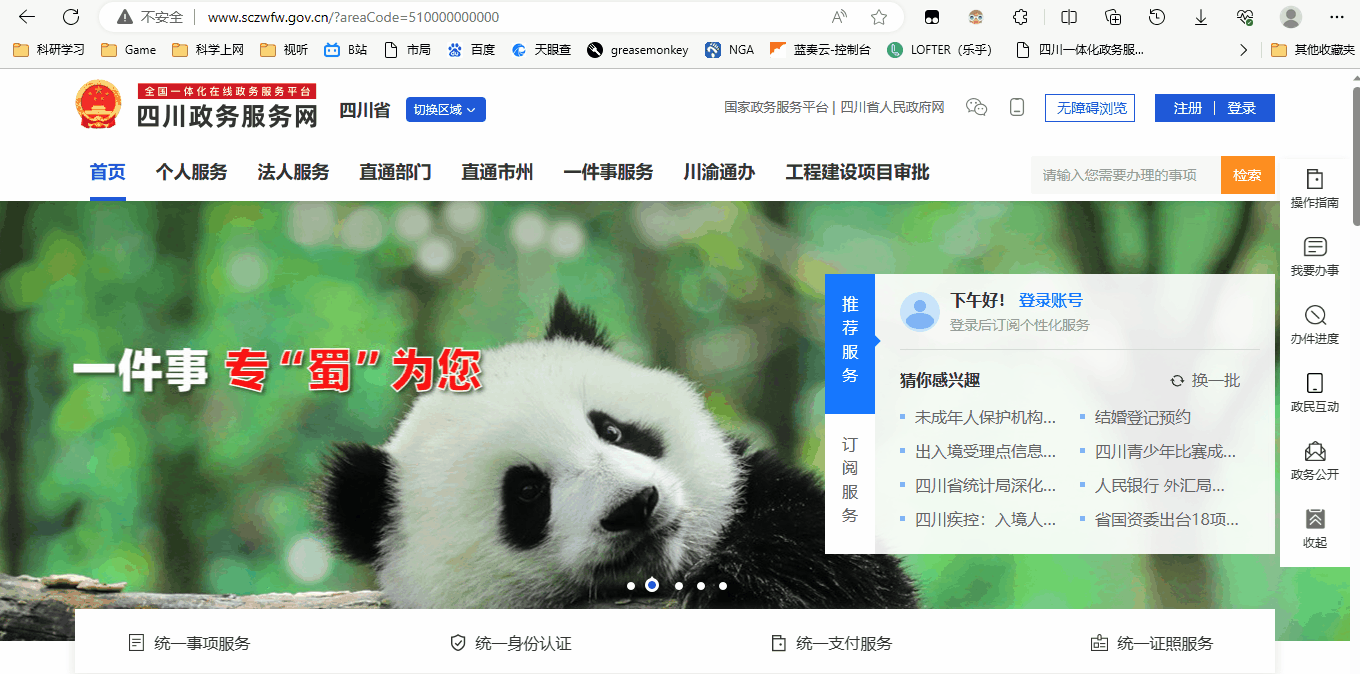Open the 个人服务 navigation tab
Image resolution: width=1360 pixels, height=674 pixels.
(191, 172)
